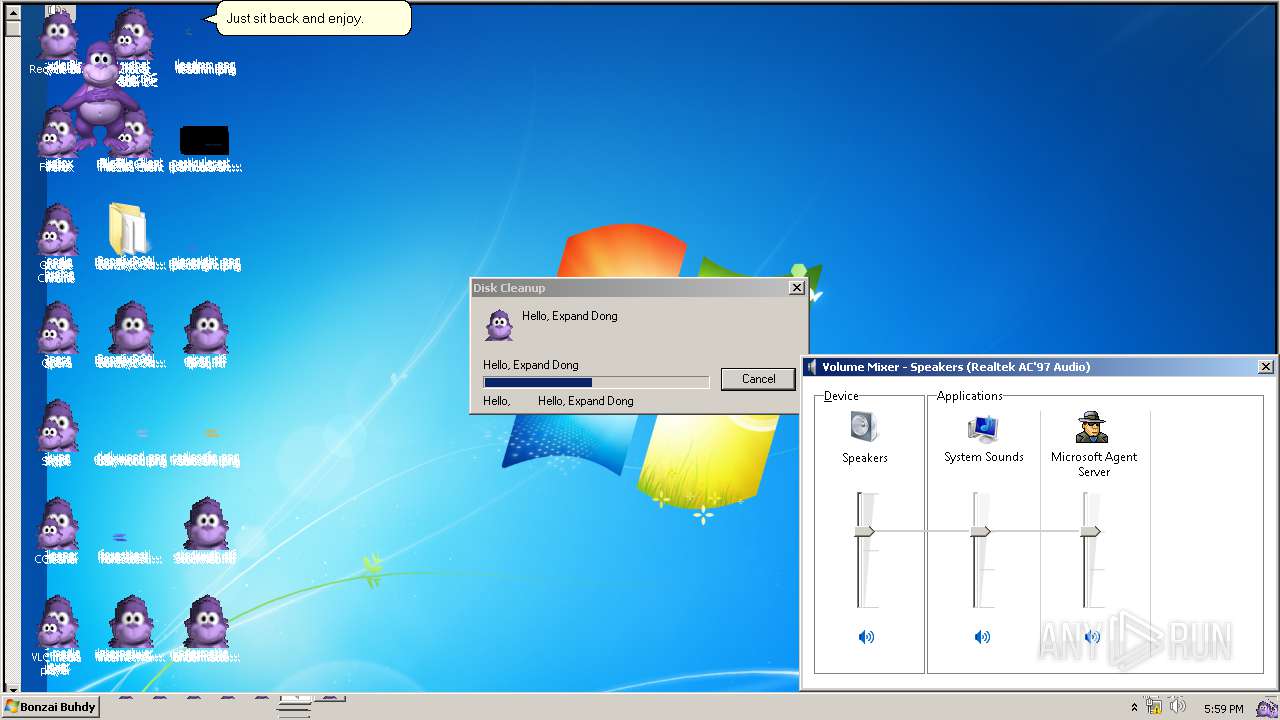This screenshot has height=720, width=1280.
Task: Mute the Speakers device
Action: pos(866,637)
